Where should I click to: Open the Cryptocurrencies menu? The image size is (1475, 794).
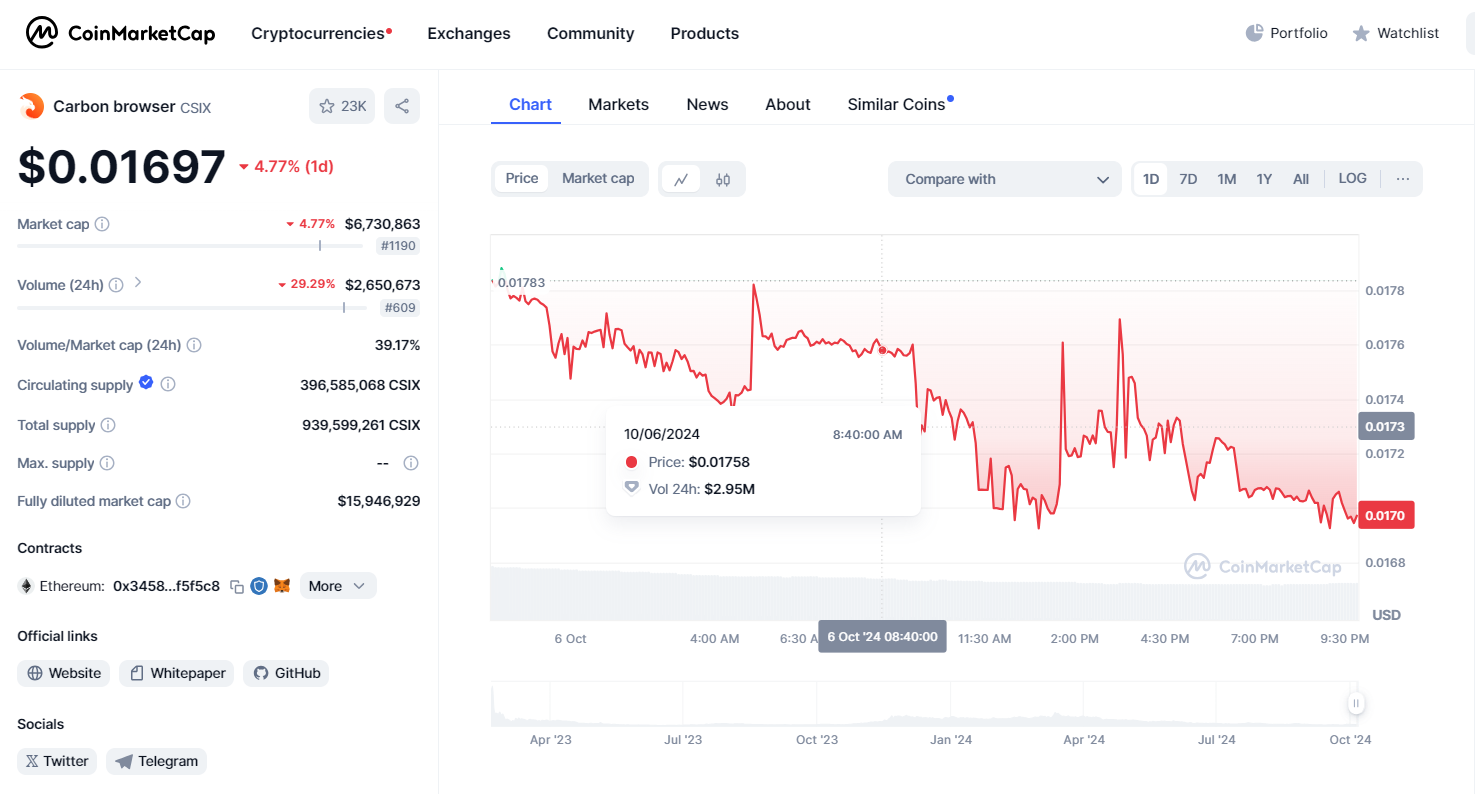(x=320, y=33)
